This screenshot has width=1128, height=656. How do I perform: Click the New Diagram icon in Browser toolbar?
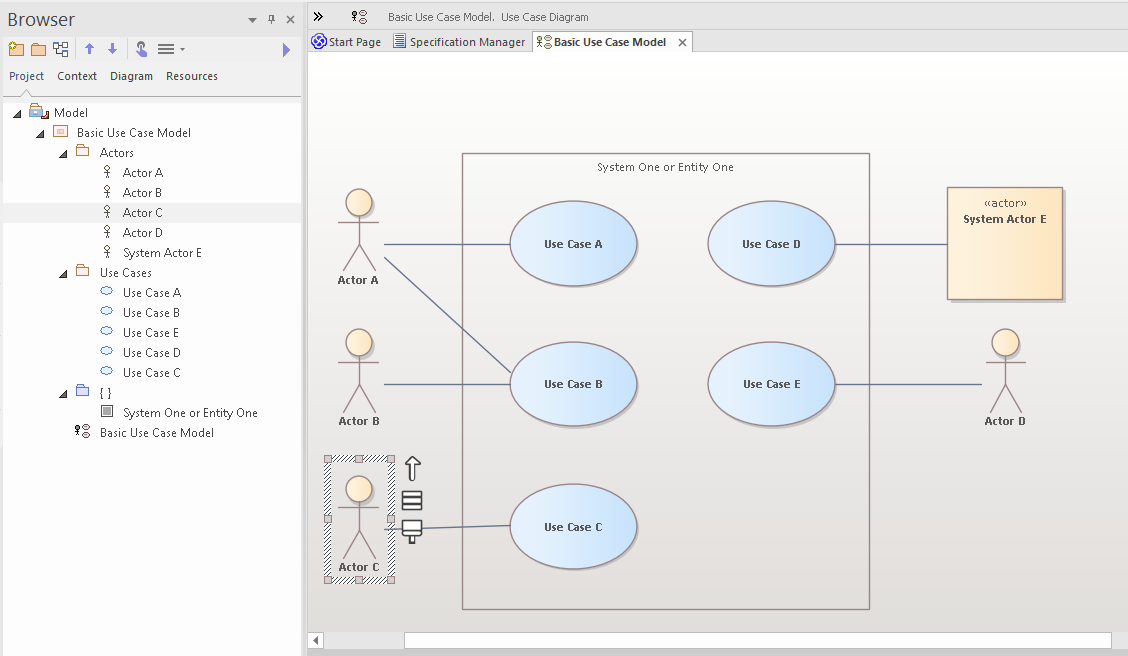61,49
